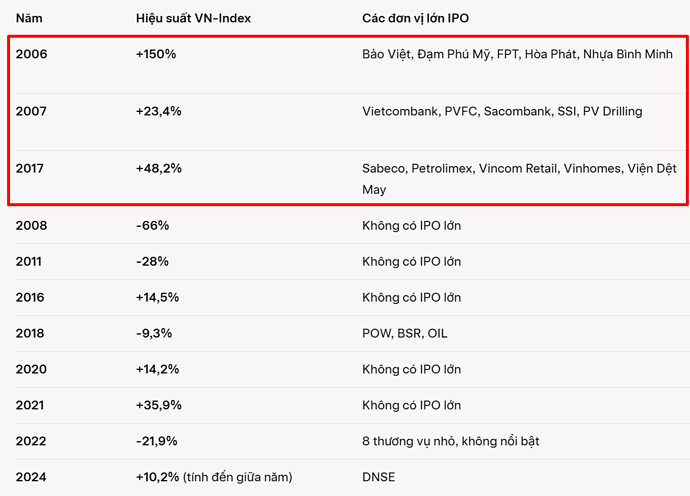The width and height of the screenshot is (690, 496).
Task: Select the DNSE IPO cell
Action: pyautogui.click(x=378, y=478)
